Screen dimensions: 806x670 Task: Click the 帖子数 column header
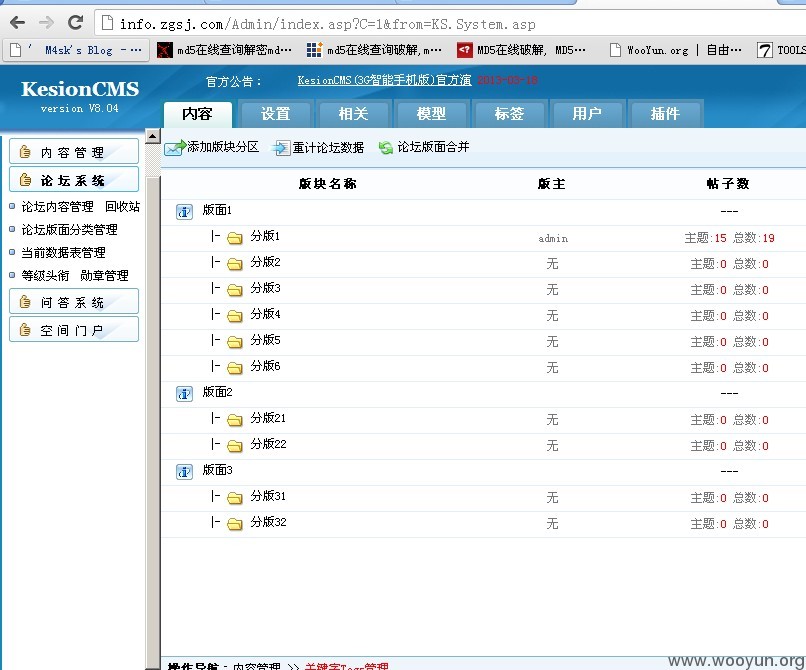click(728, 184)
